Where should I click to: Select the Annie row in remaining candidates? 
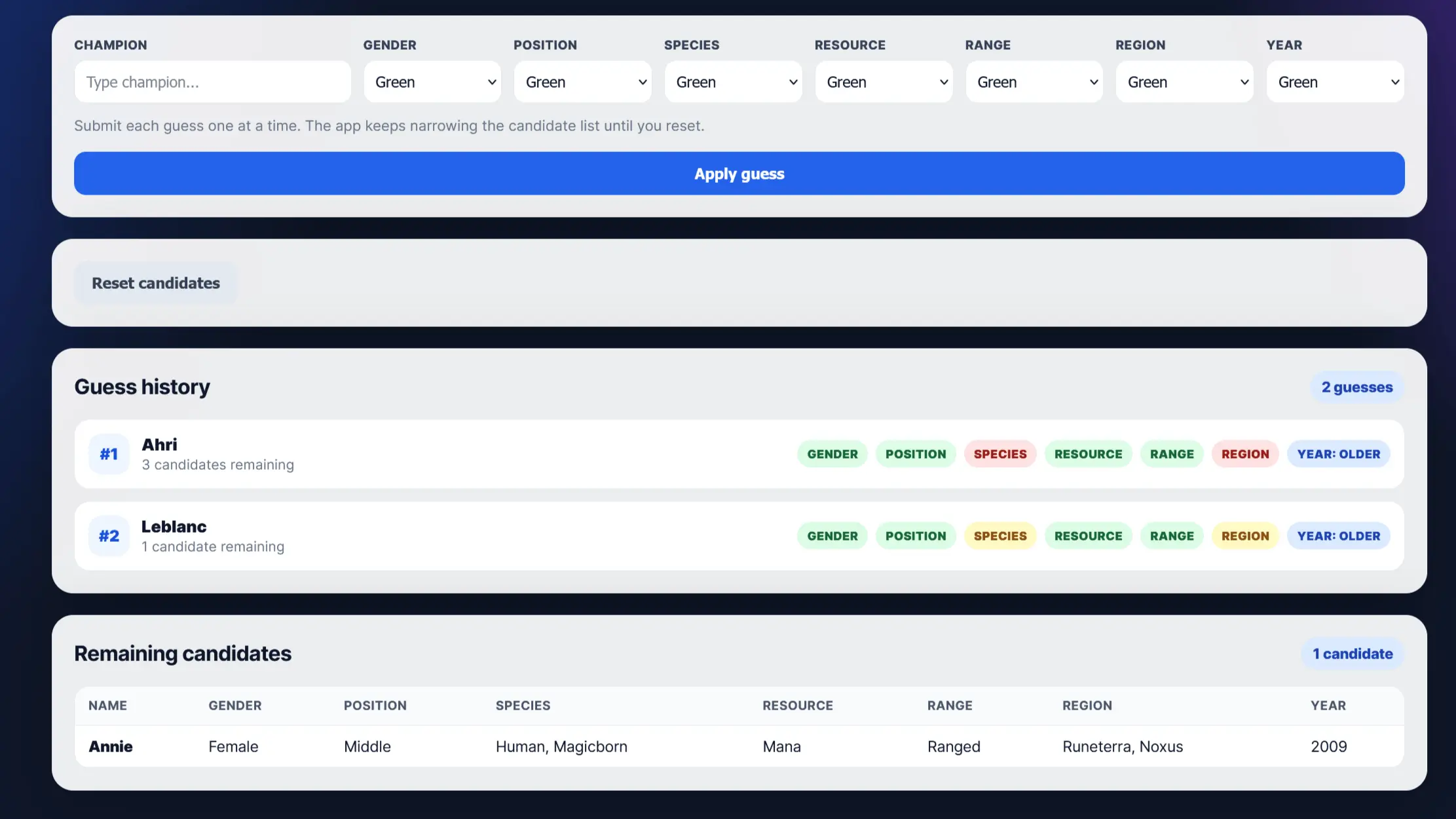pos(739,746)
